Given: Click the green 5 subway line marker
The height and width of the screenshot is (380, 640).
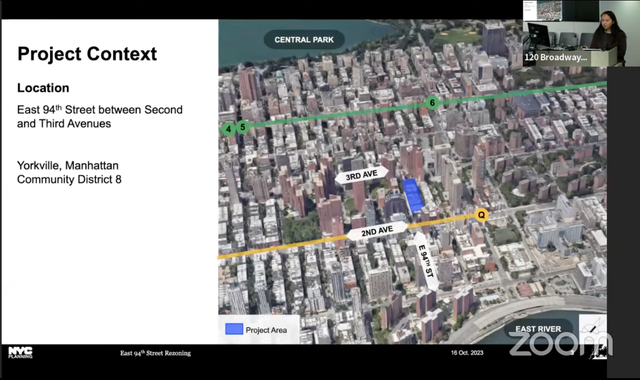Looking at the screenshot, I should [242, 127].
